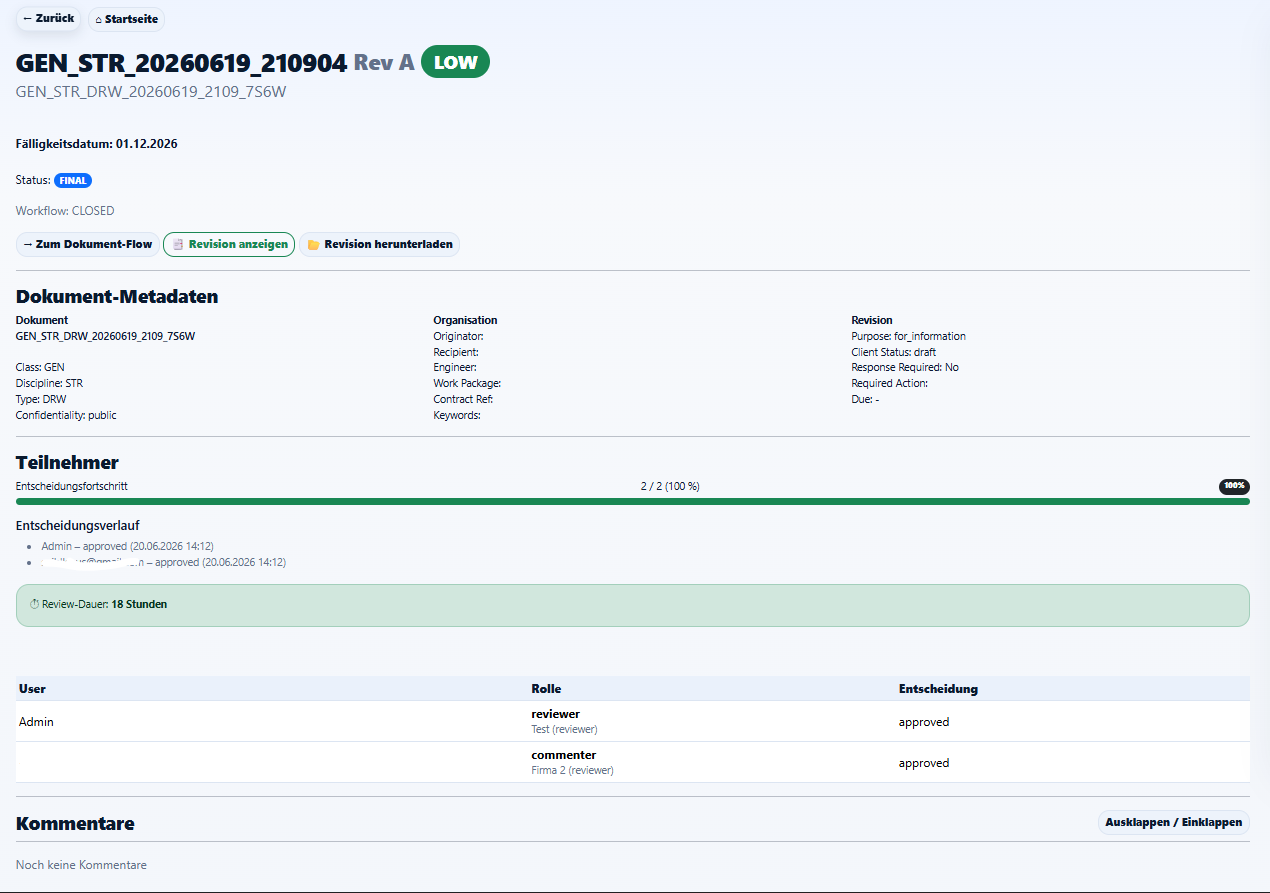The height and width of the screenshot is (893, 1270).
Task: Click the Zurück back button
Action: (48, 19)
